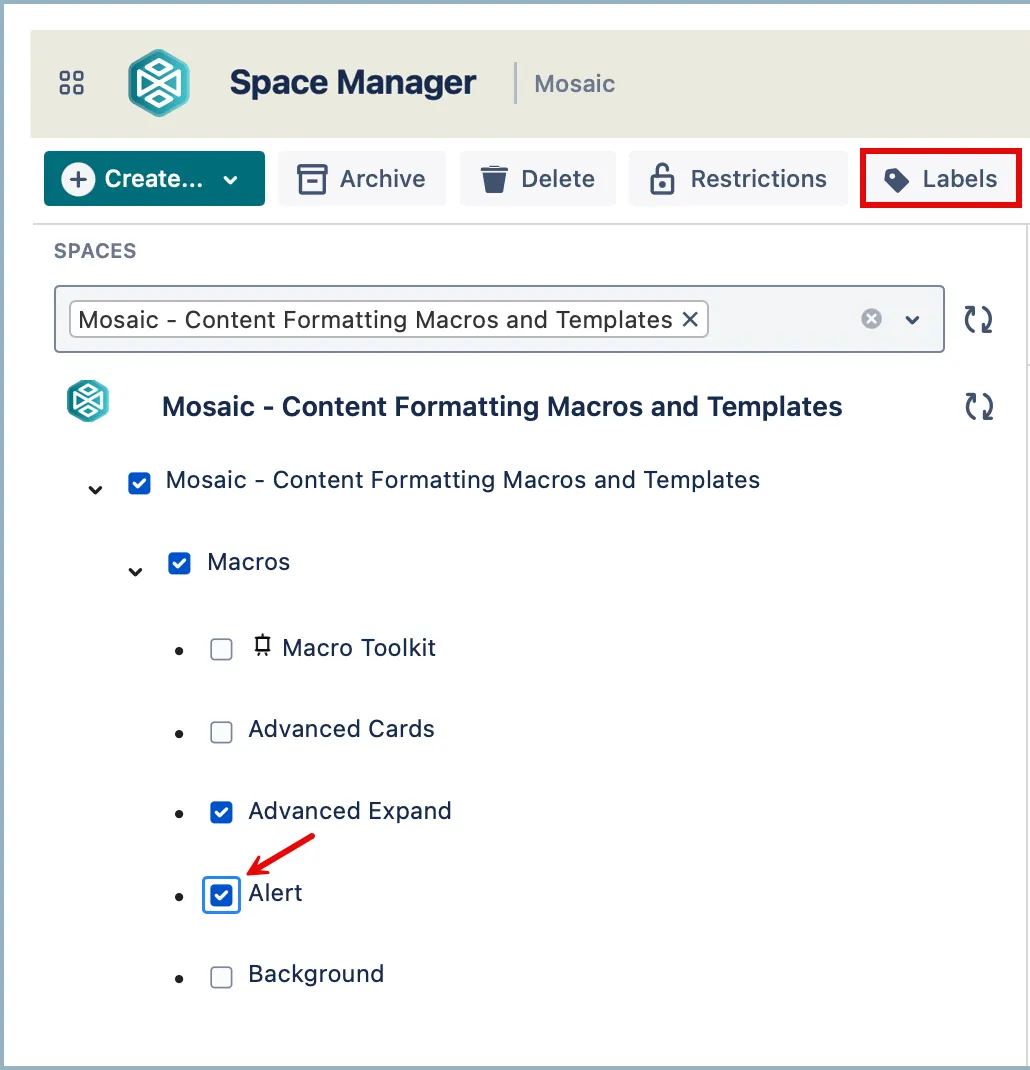Select the Macro Toolkit page

(359, 648)
